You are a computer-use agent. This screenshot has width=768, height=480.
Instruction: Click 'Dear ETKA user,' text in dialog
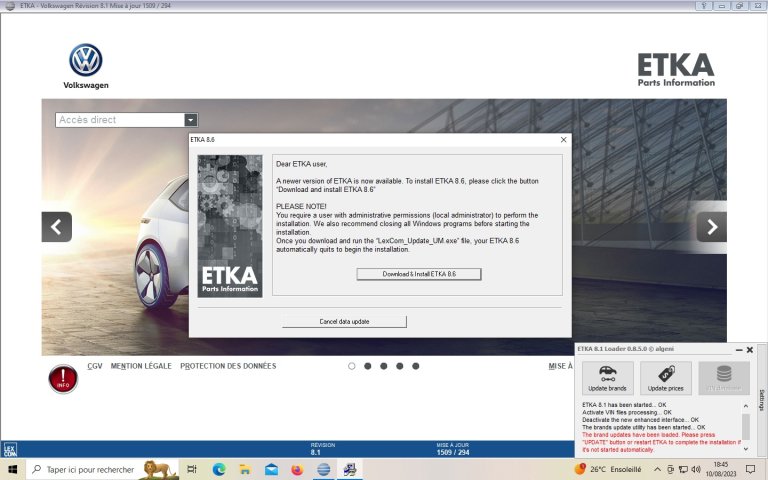coord(301,164)
